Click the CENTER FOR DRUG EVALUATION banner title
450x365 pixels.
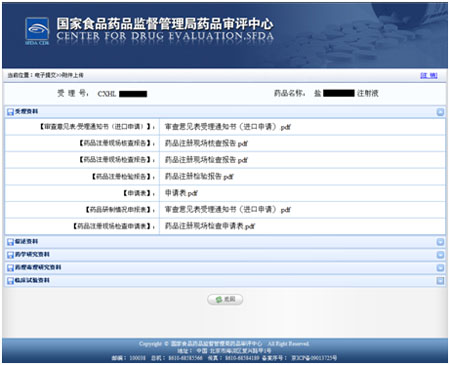tap(165, 36)
